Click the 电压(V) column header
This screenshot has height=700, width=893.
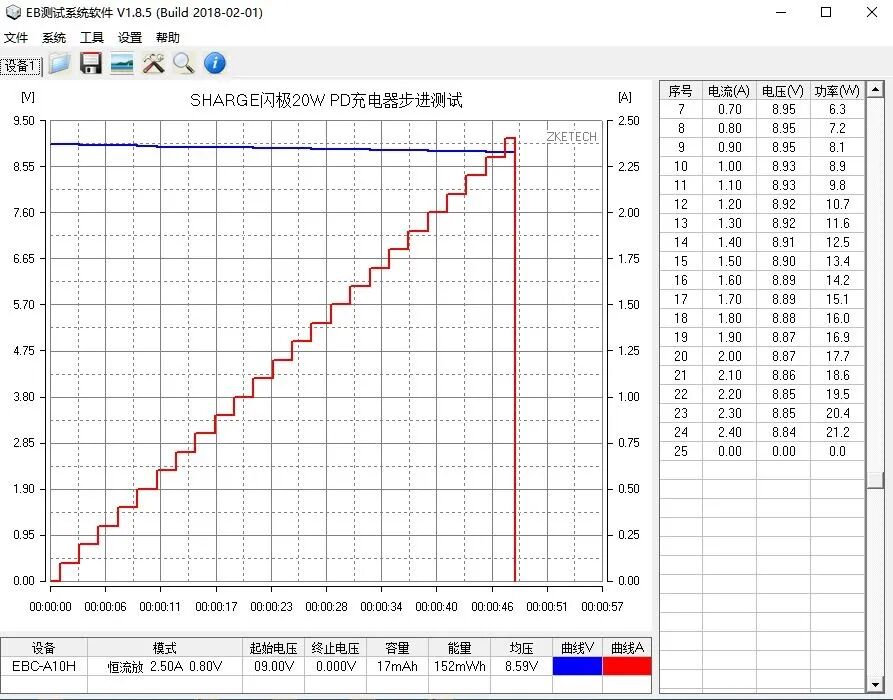click(783, 91)
